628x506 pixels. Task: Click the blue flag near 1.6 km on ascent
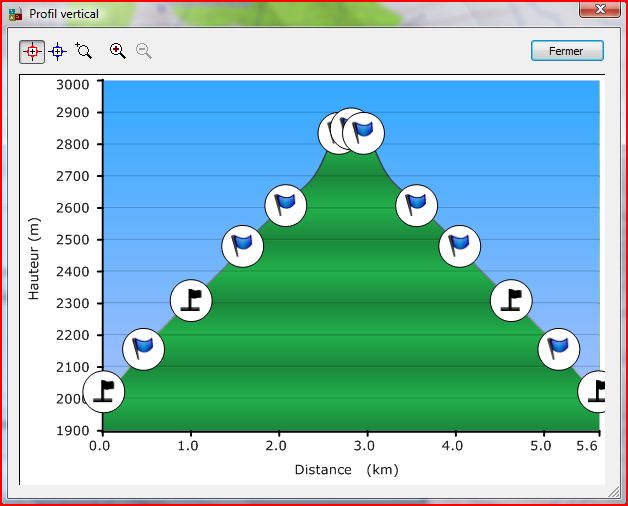pyautogui.click(x=242, y=244)
